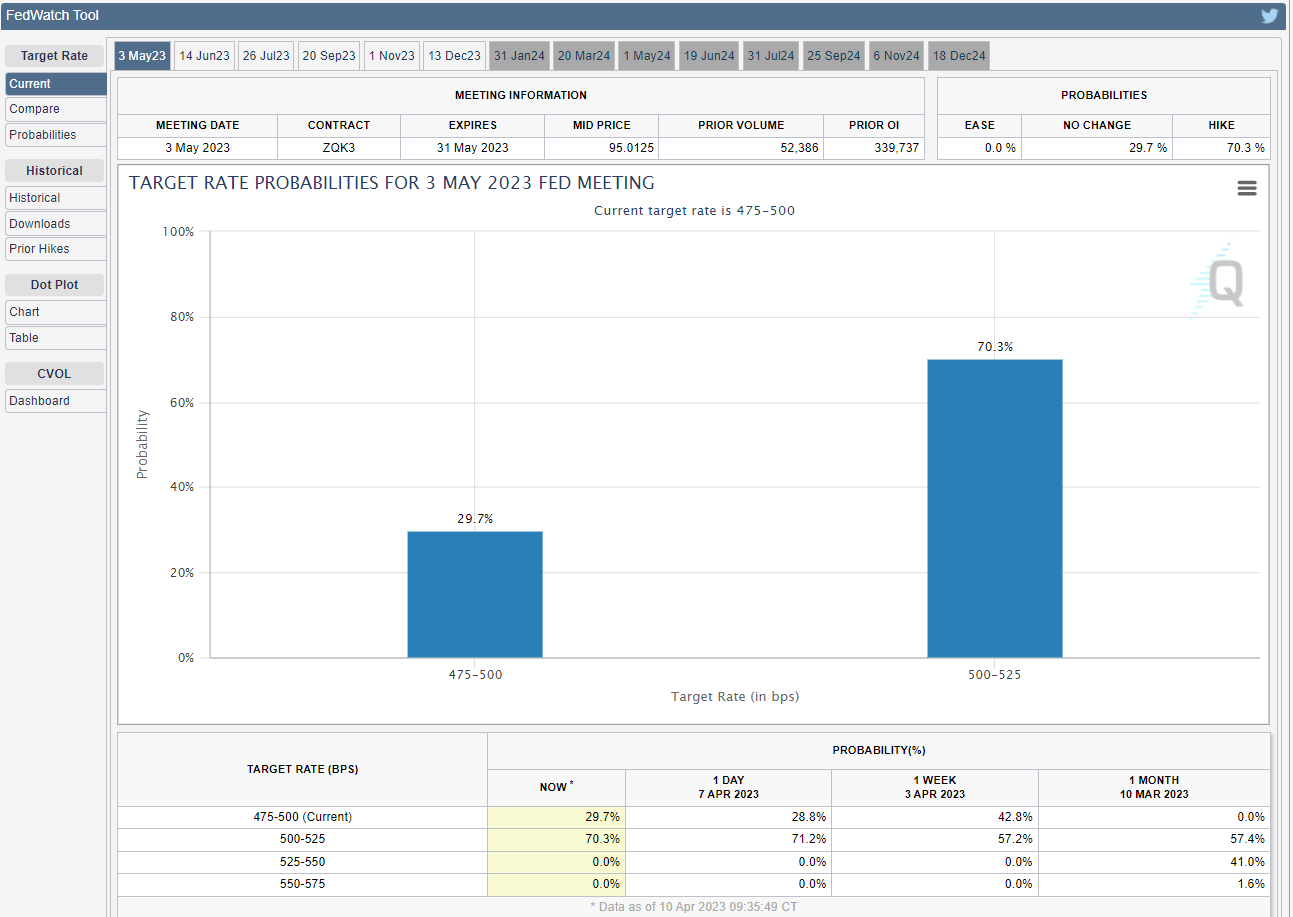Click the 550-575 table row label
This screenshot has width=1293, height=917.
(x=302, y=884)
